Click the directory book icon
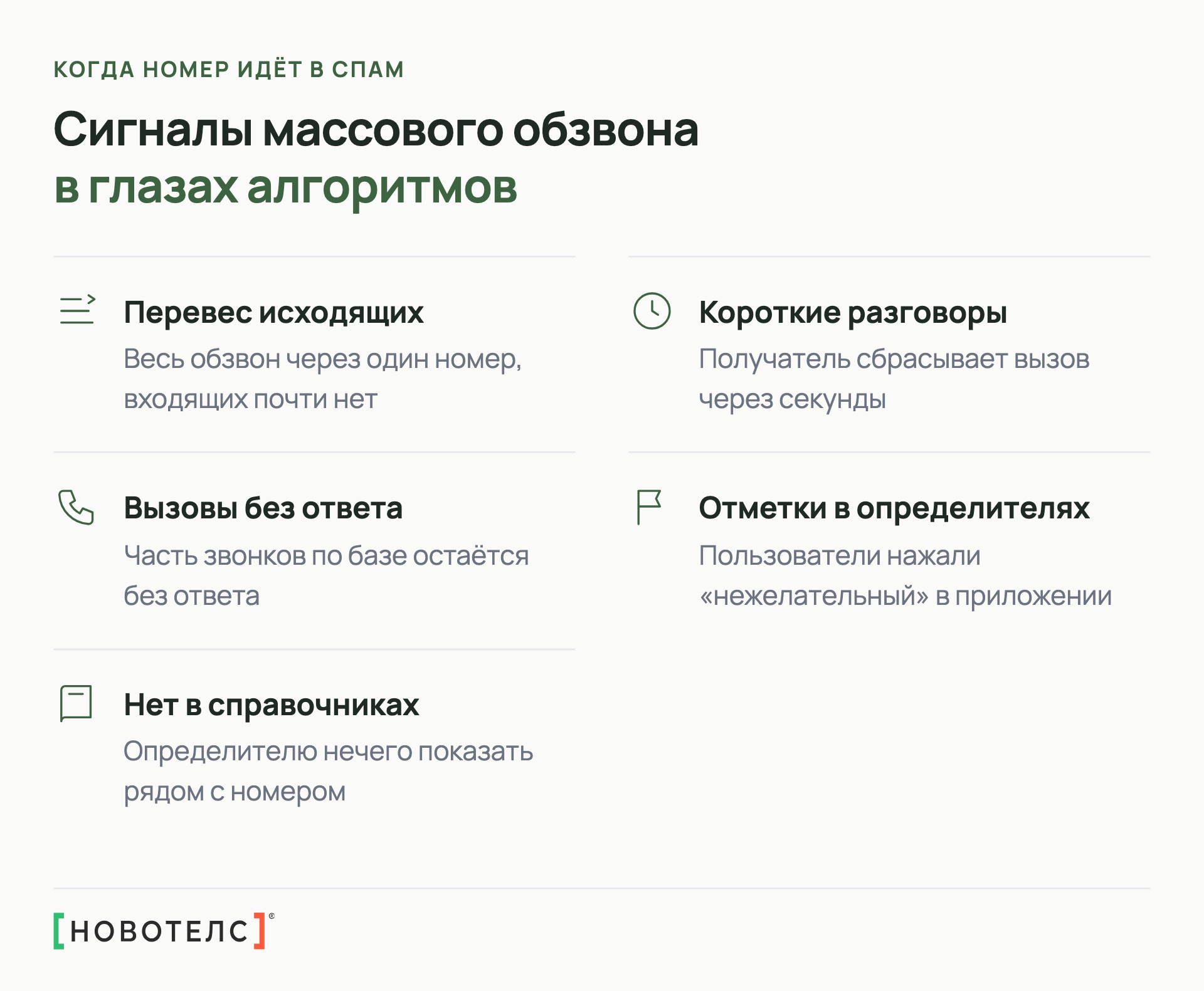Screen dimensions: 1204x991 pos(76,703)
